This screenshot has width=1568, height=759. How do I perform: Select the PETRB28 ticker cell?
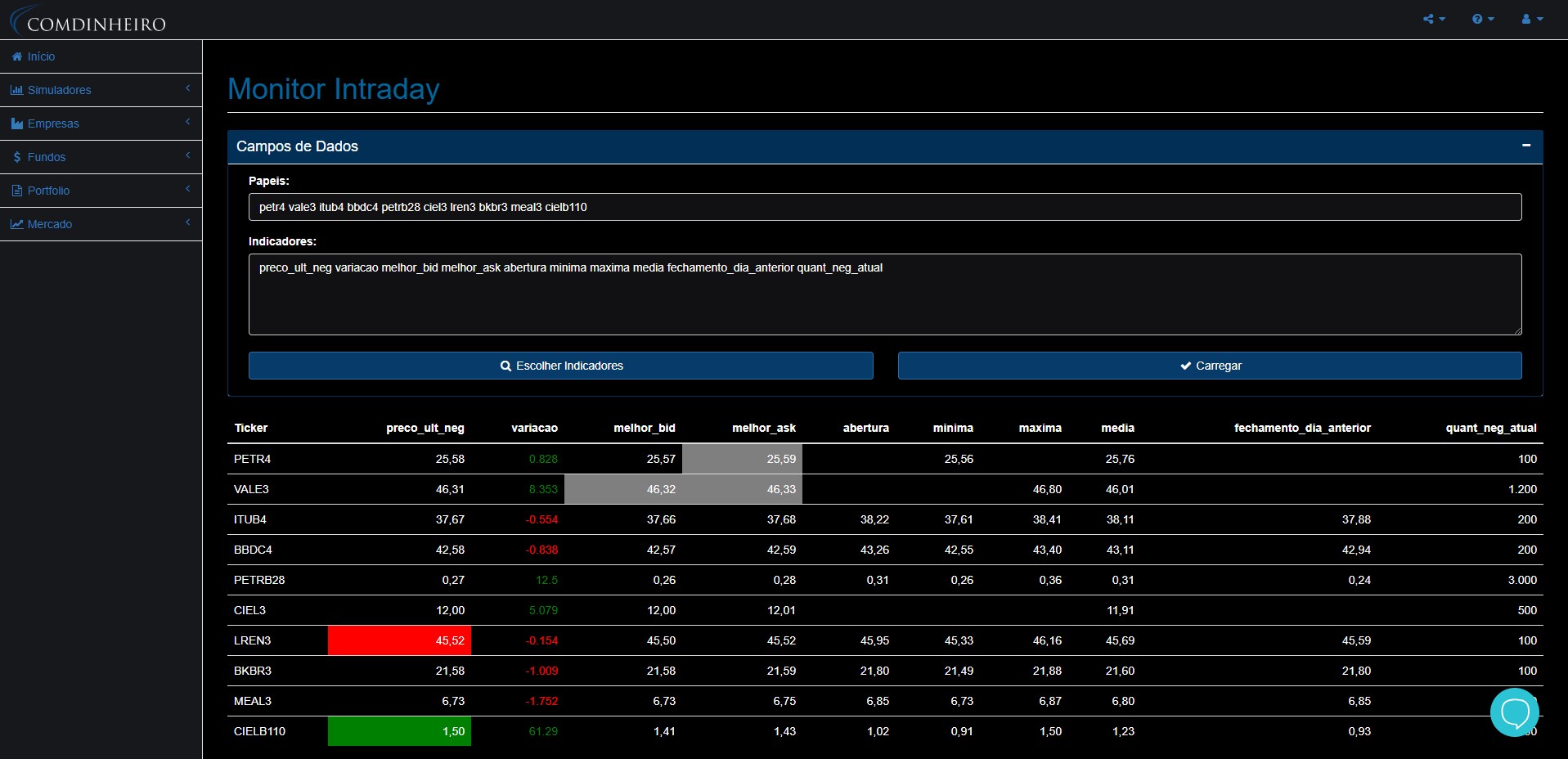click(x=277, y=580)
